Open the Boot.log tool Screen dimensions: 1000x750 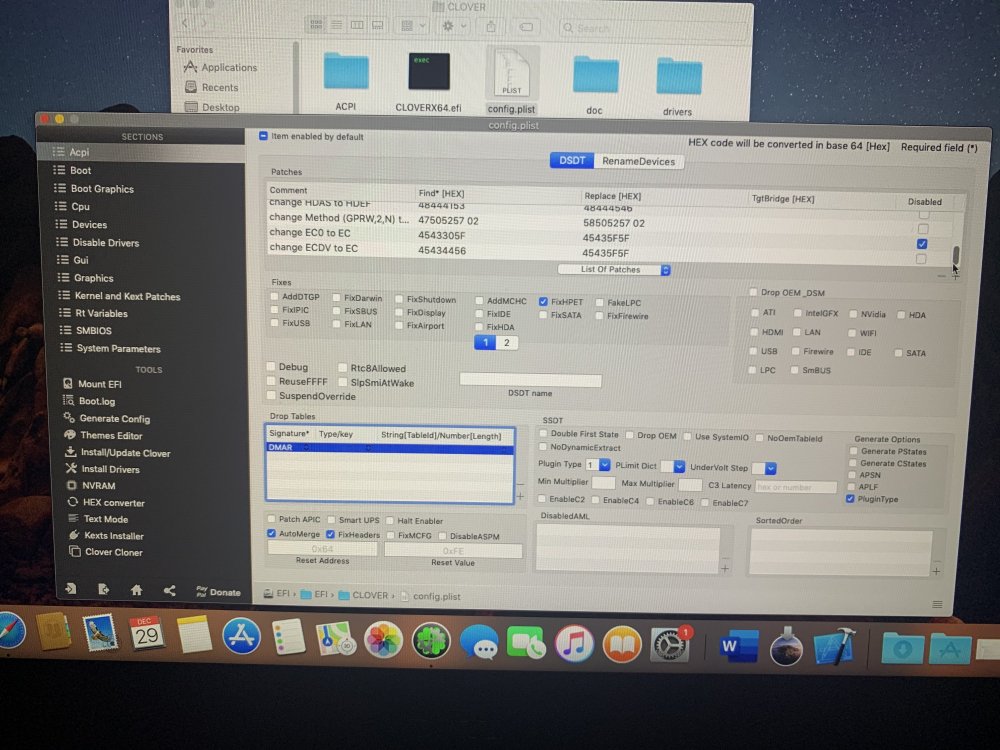click(x=96, y=401)
